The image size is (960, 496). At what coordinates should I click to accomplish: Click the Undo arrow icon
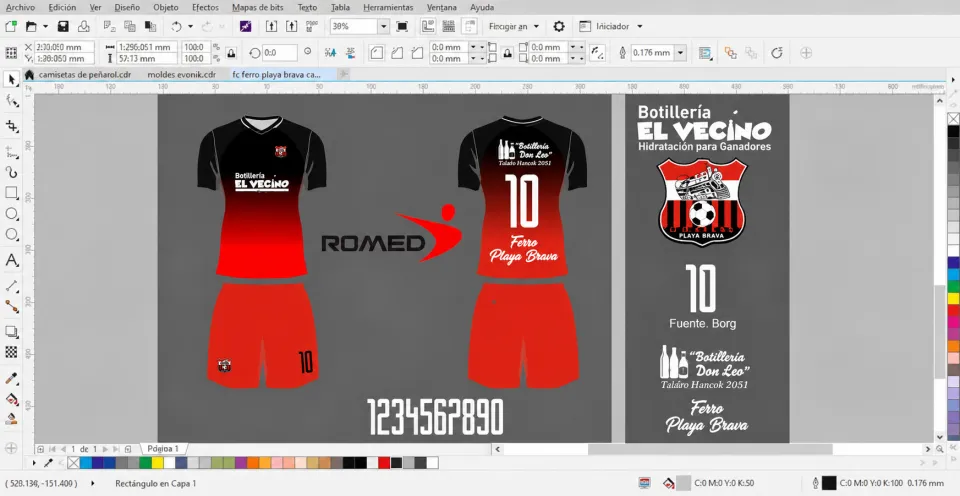pos(176,26)
